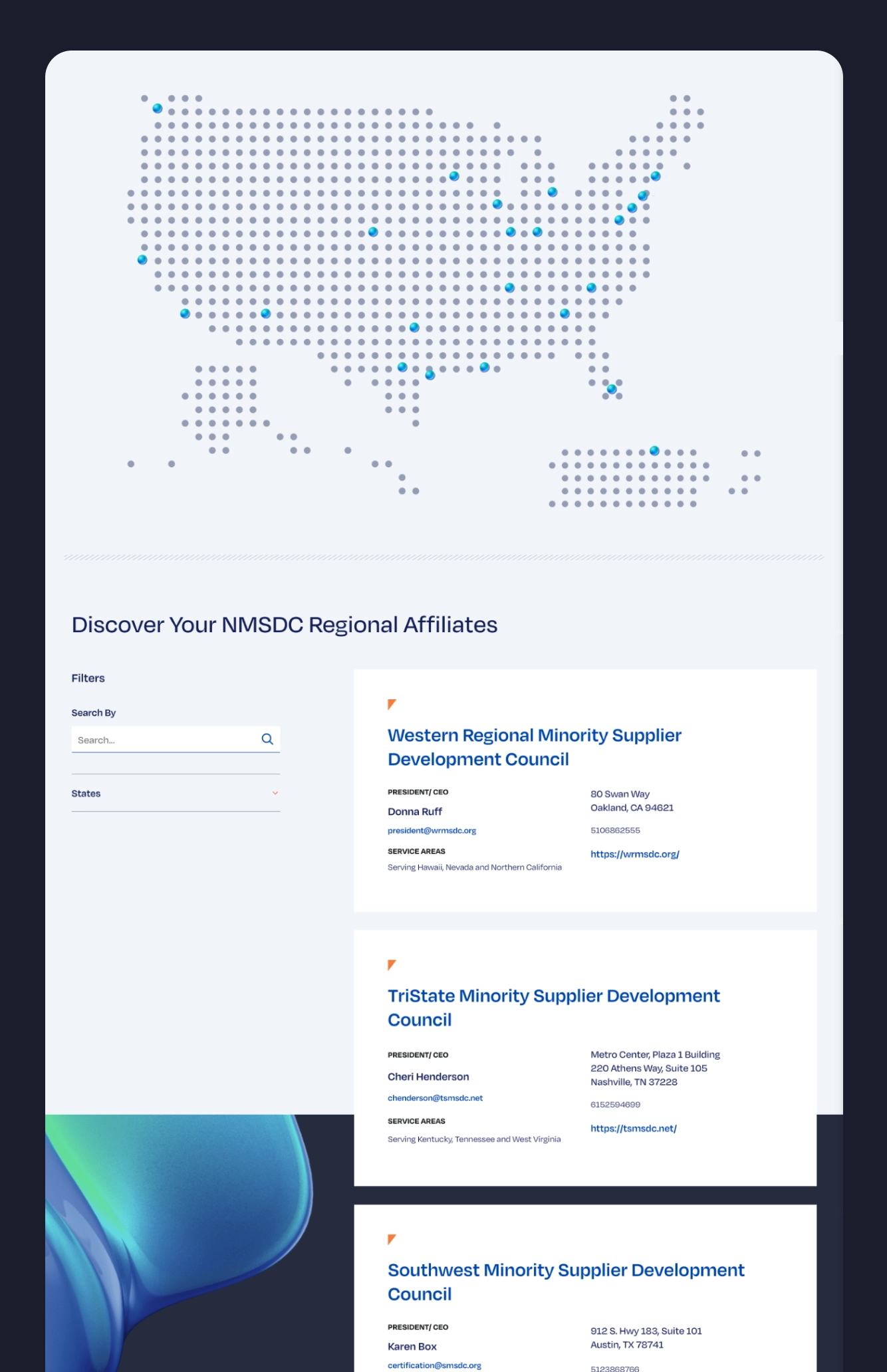The height and width of the screenshot is (1372, 887).
Task: Click the search magnifier icon in Filters
Action: (x=267, y=739)
